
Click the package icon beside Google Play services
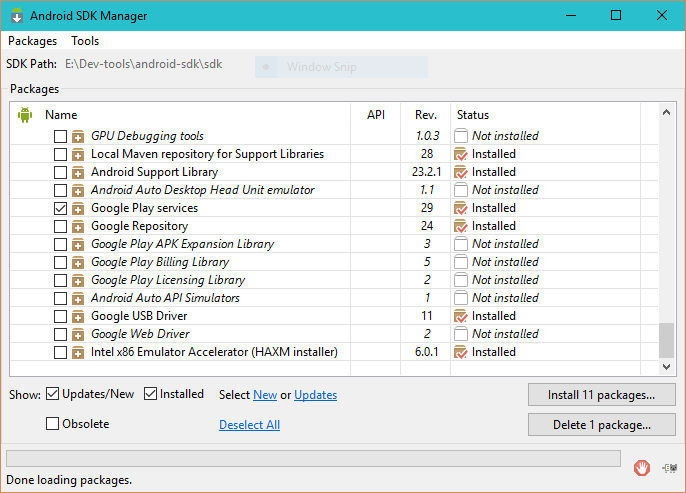point(78,208)
